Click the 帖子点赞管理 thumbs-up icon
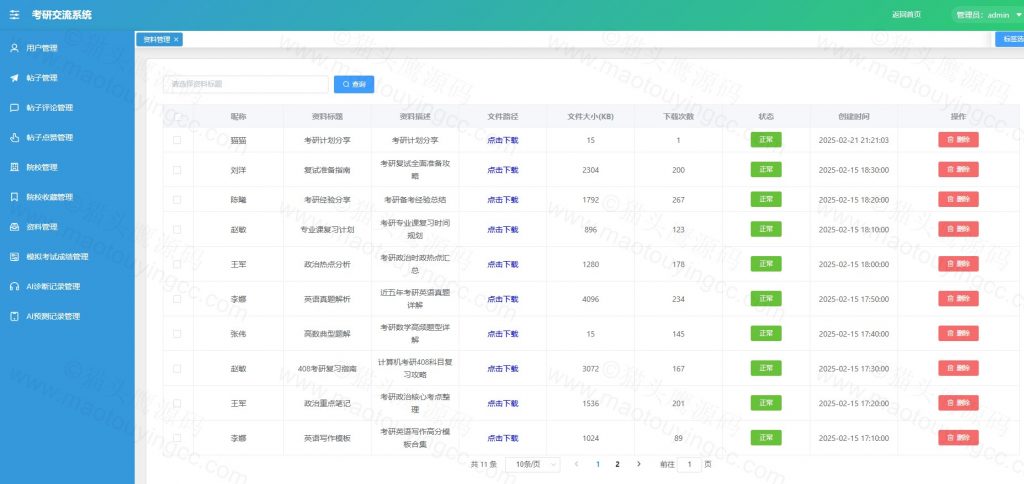Screen dimensions: 1024x484 14,138
